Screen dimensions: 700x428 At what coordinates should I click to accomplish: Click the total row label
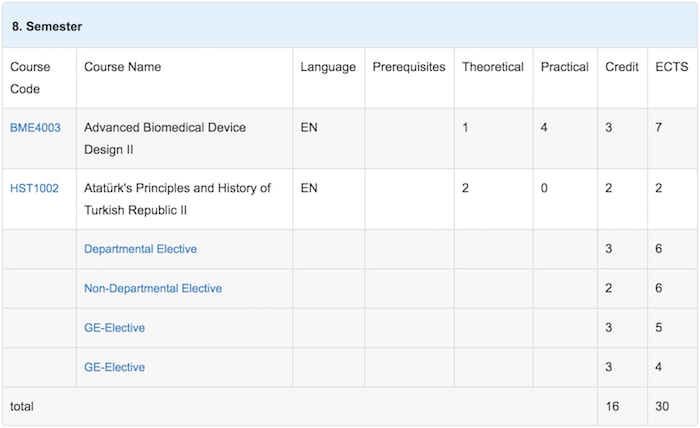point(22,407)
